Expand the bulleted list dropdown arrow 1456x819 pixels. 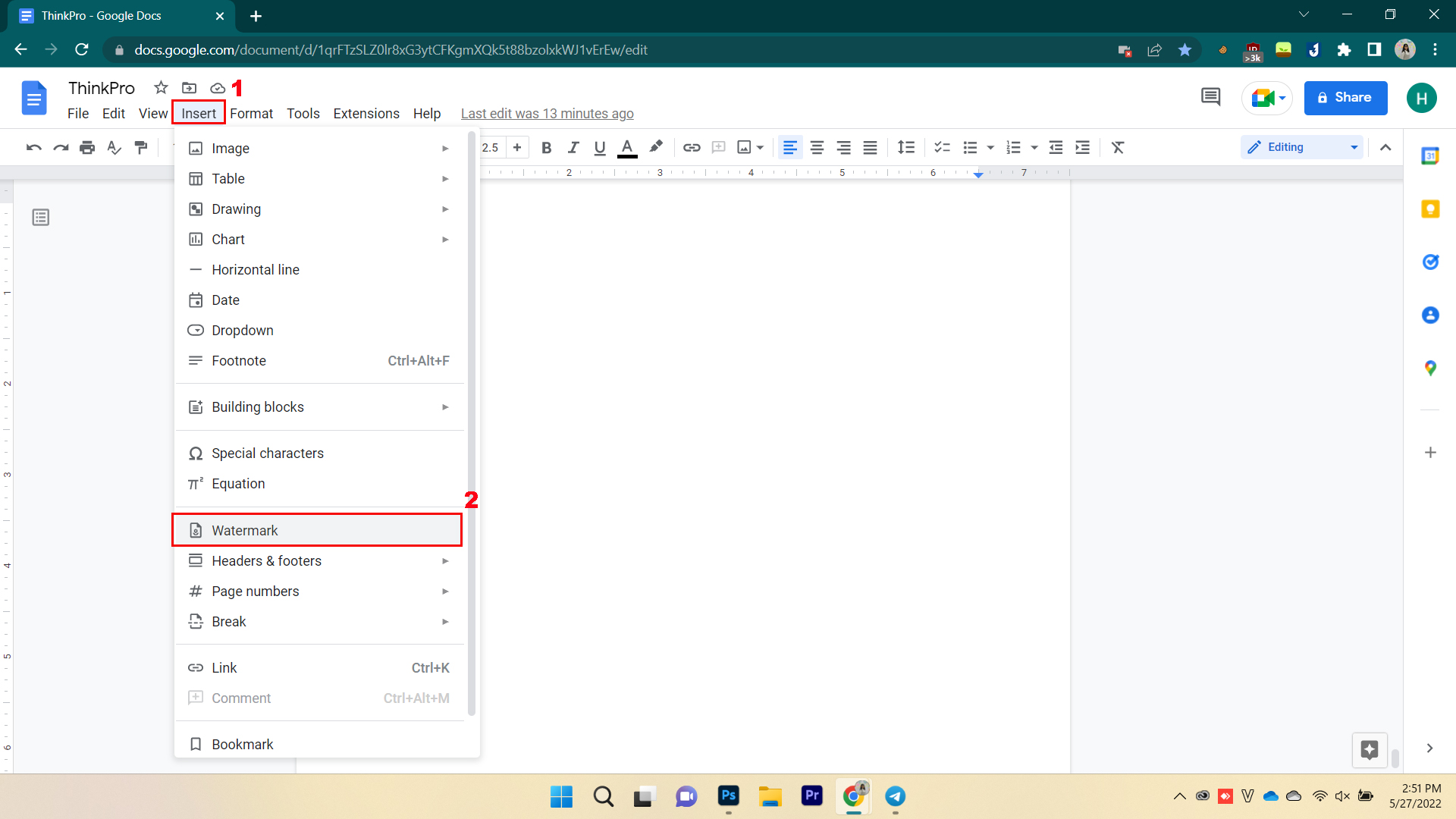click(x=988, y=148)
